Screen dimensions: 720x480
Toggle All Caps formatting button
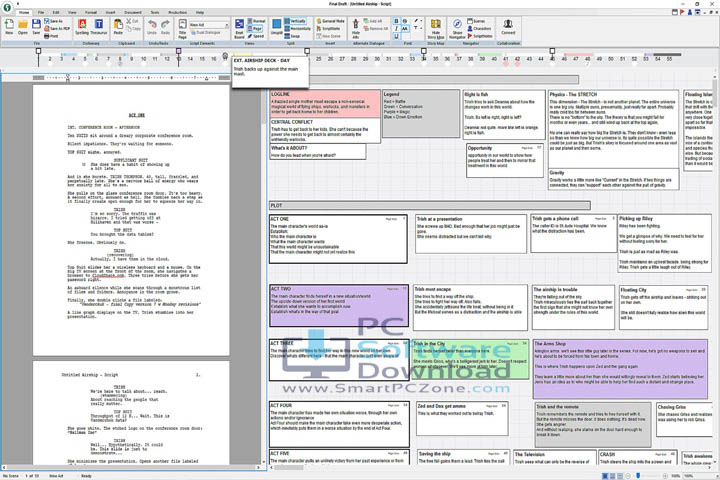click(405, 28)
